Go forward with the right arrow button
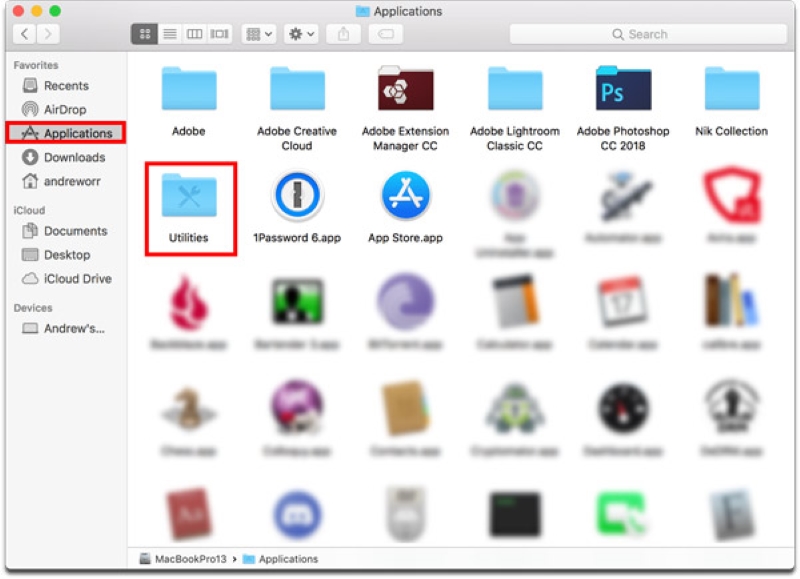 [48, 34]
